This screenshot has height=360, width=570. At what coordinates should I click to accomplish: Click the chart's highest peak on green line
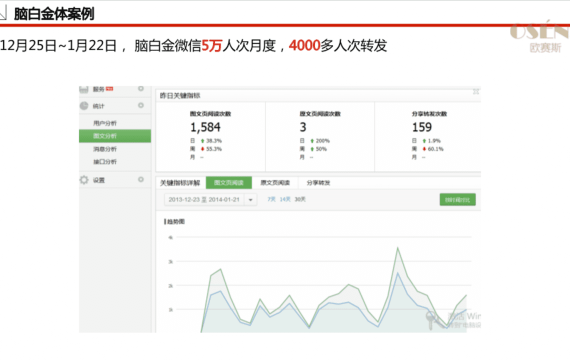click(398, 248)
